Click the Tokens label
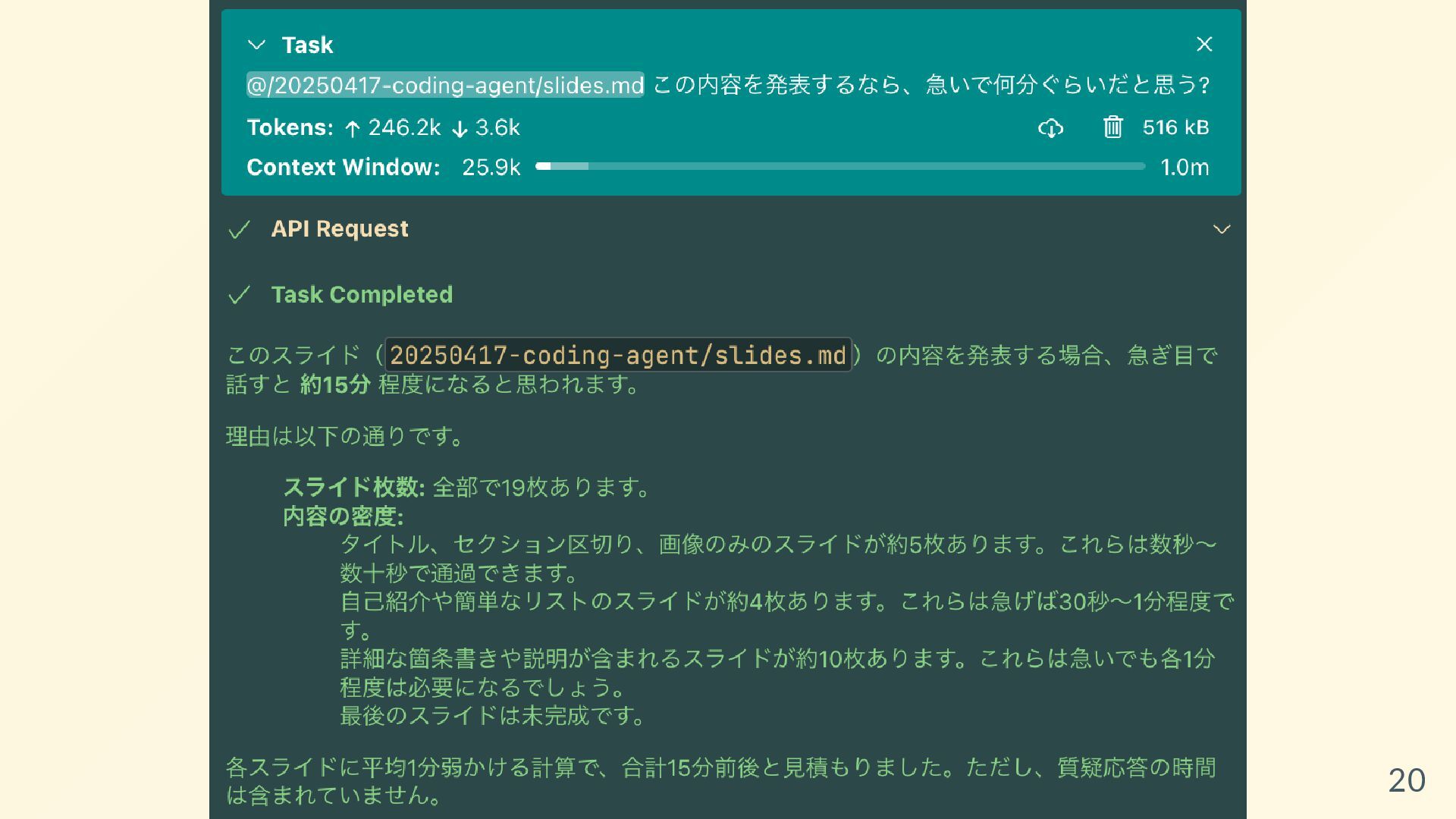 point(290,127)
